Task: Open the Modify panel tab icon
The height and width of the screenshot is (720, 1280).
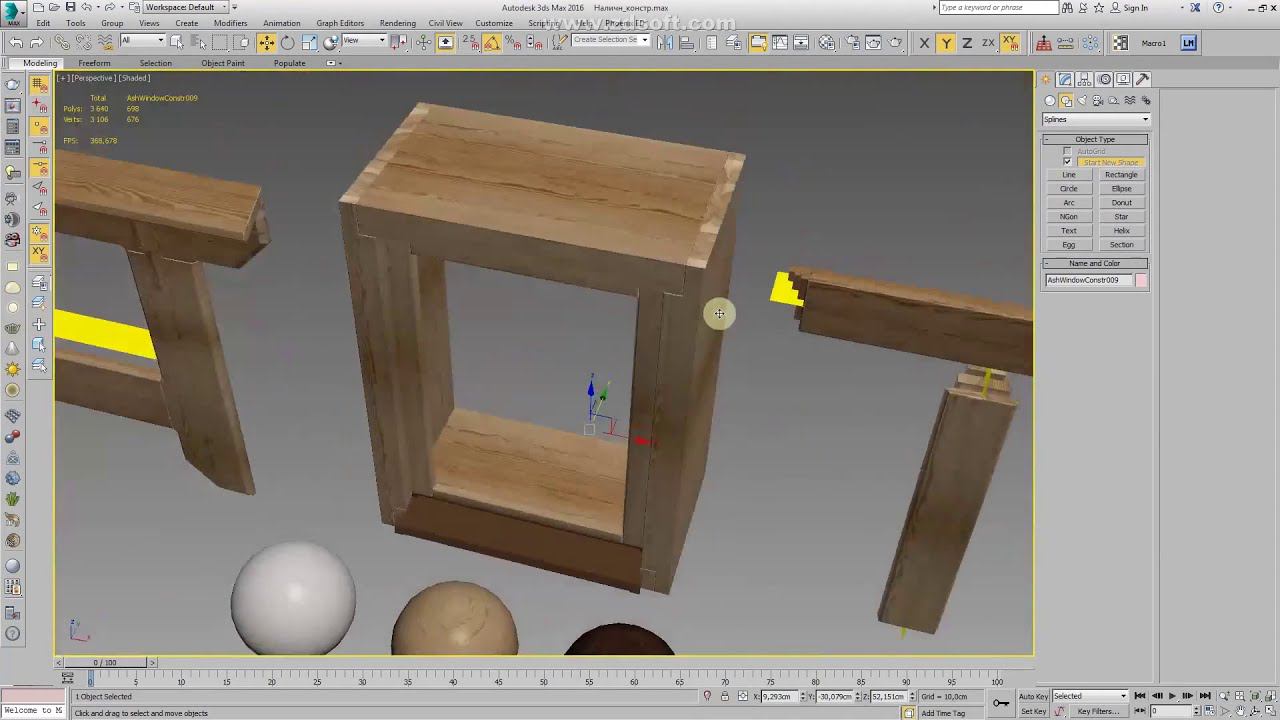Action: [1065, 79]
